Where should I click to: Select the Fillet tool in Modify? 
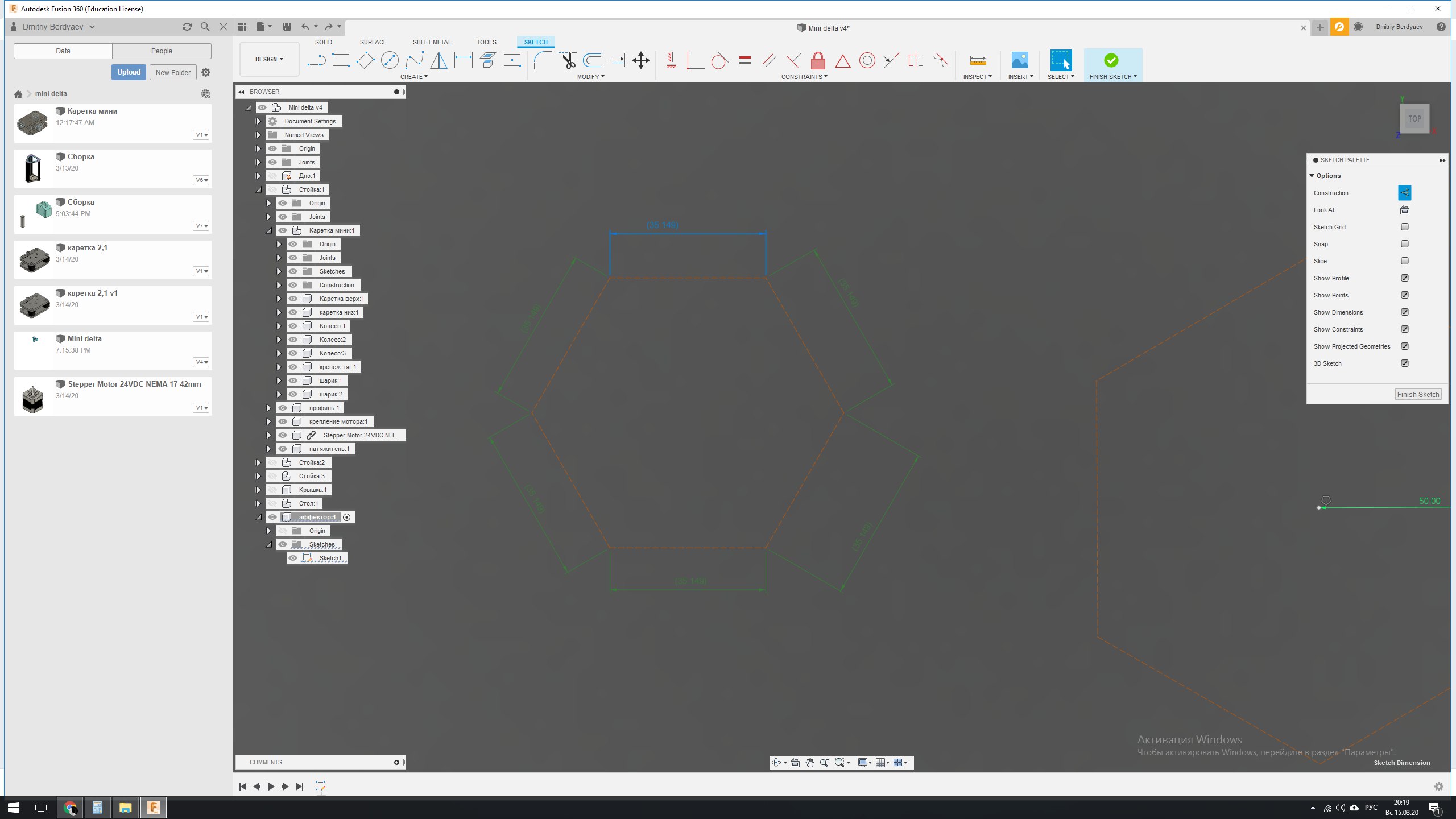point(543,60)
